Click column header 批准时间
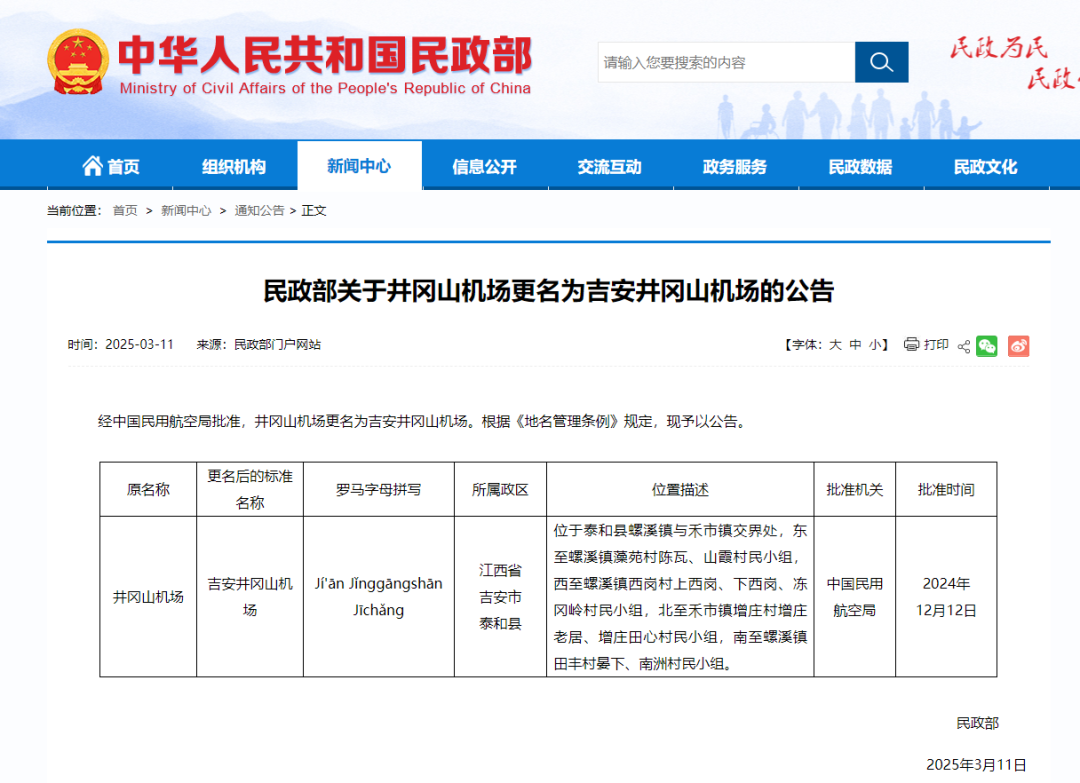This screenshot has height=783, width=1080. (x=946, y=490)
